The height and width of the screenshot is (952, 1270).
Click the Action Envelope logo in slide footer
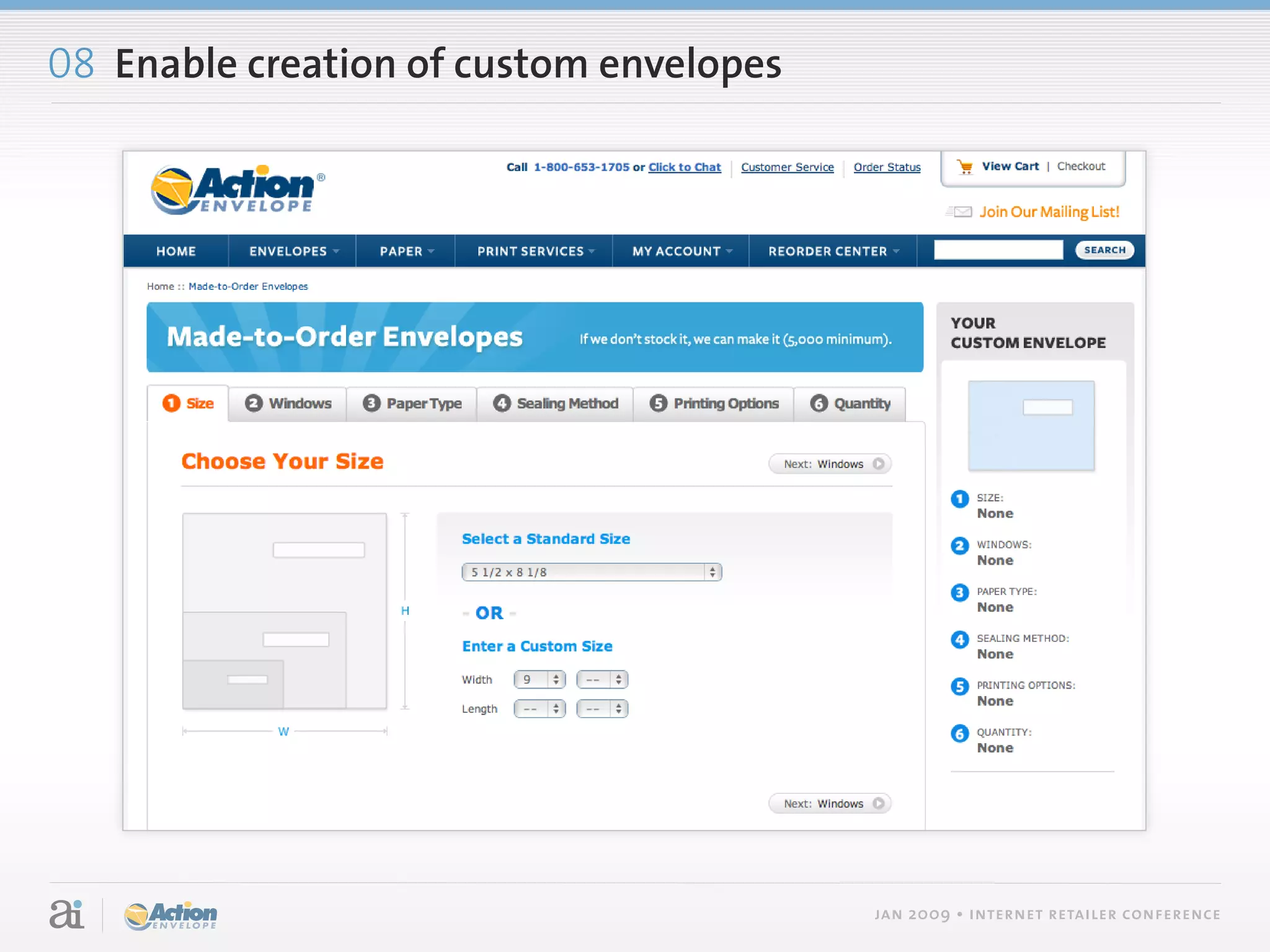click(171, 915)
